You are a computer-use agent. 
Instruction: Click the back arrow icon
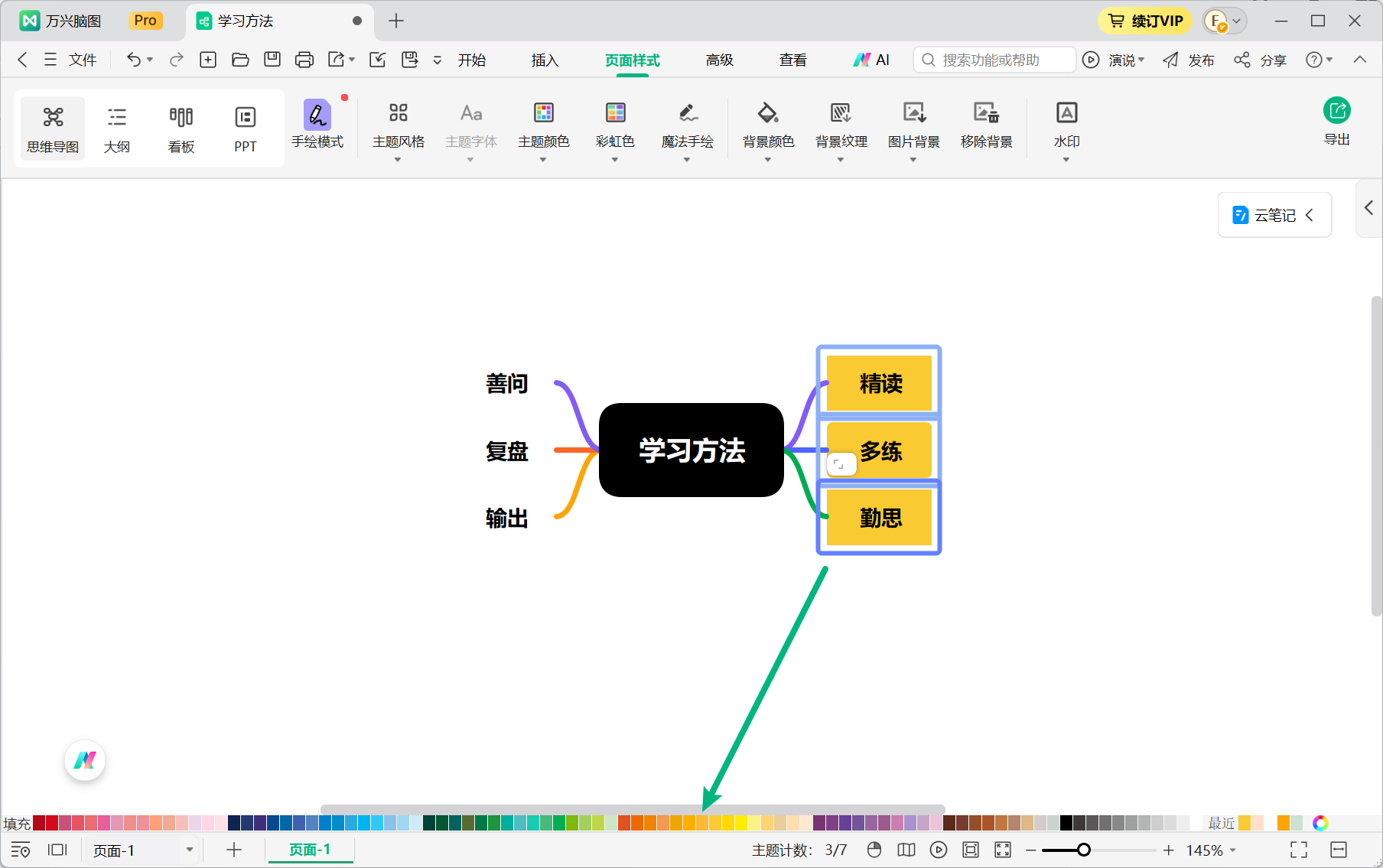[22, 60]
